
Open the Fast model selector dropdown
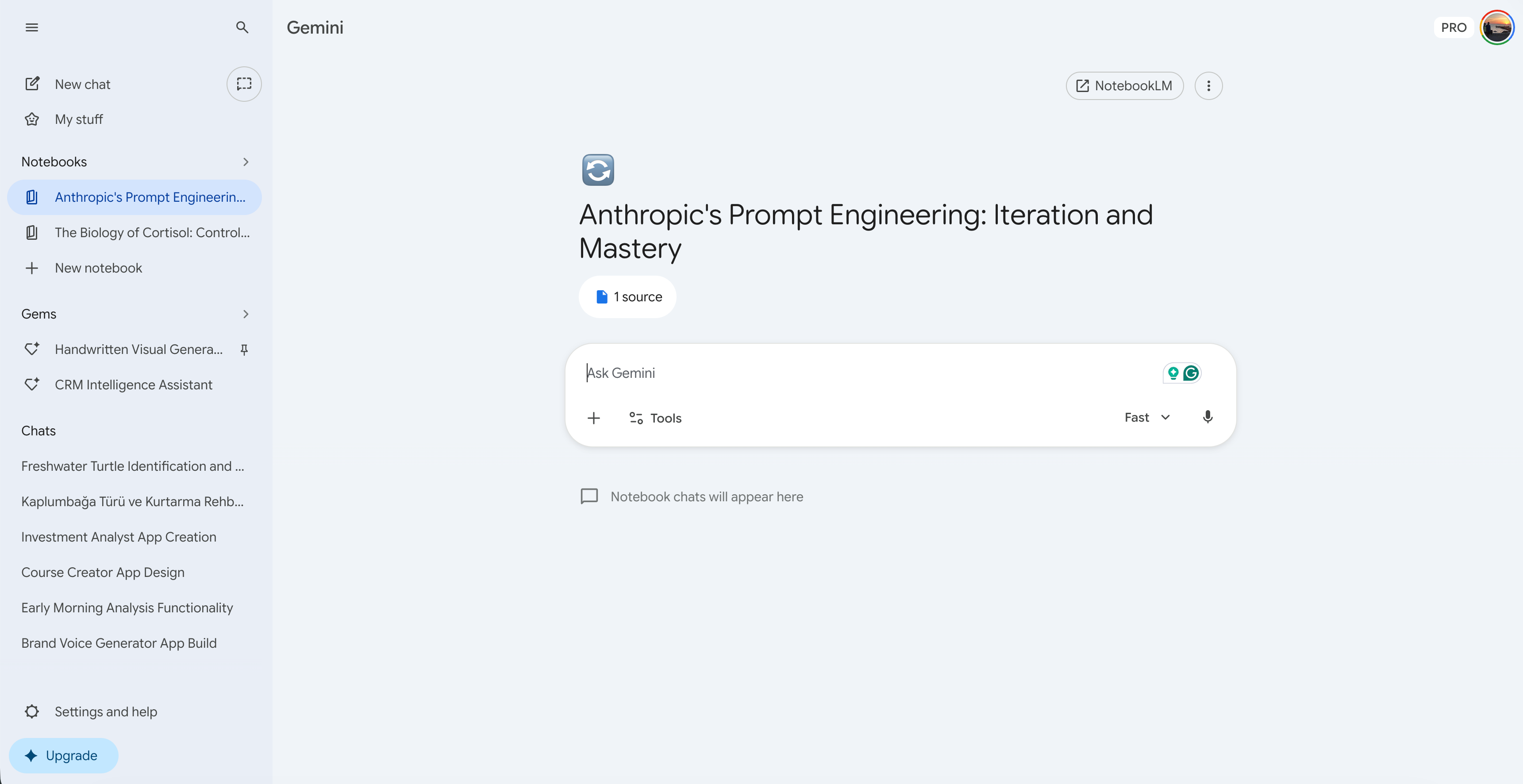pos(1147,417)
